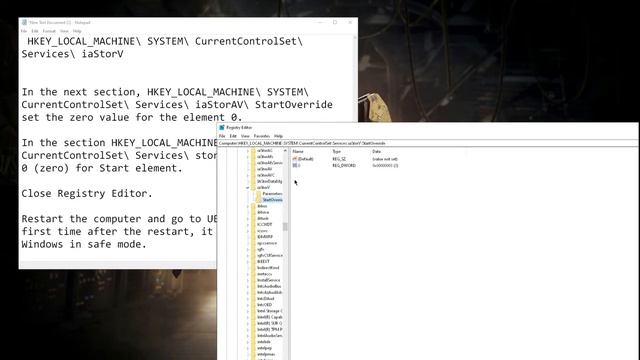Expand the intelpep key arrow
The width and height of the screenshot is (640, 360).
tap(248, 348)
